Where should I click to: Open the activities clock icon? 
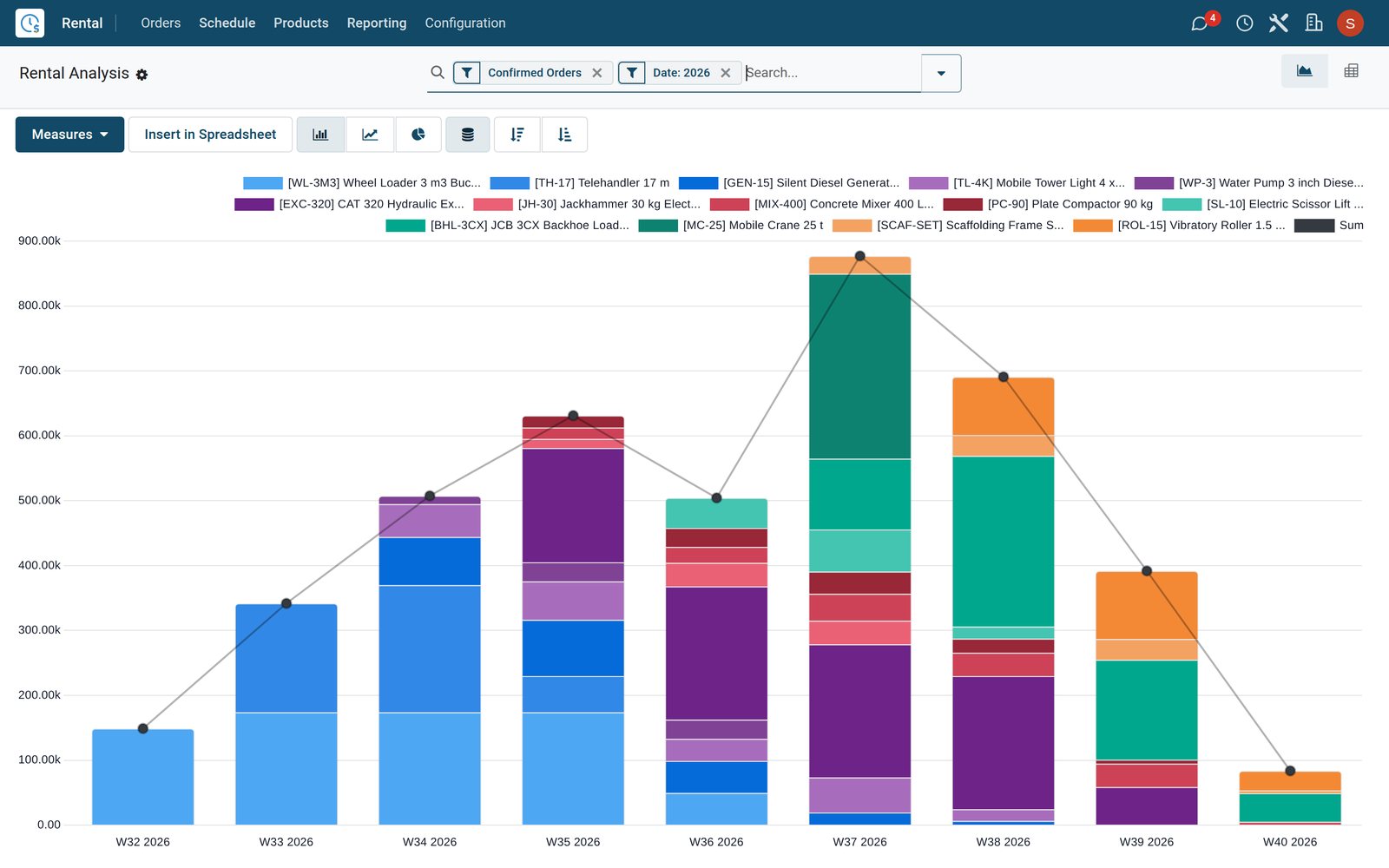pos(1245,23)
